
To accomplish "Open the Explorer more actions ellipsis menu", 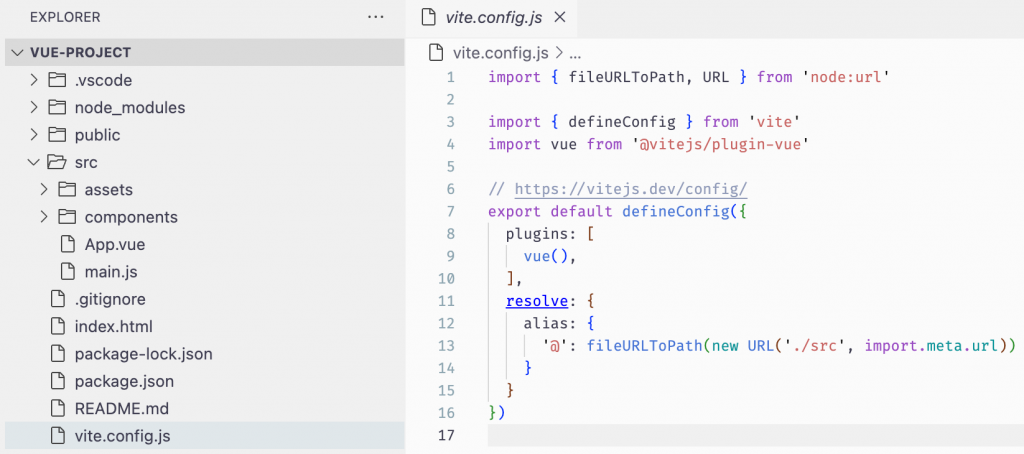I will [376, 17].
